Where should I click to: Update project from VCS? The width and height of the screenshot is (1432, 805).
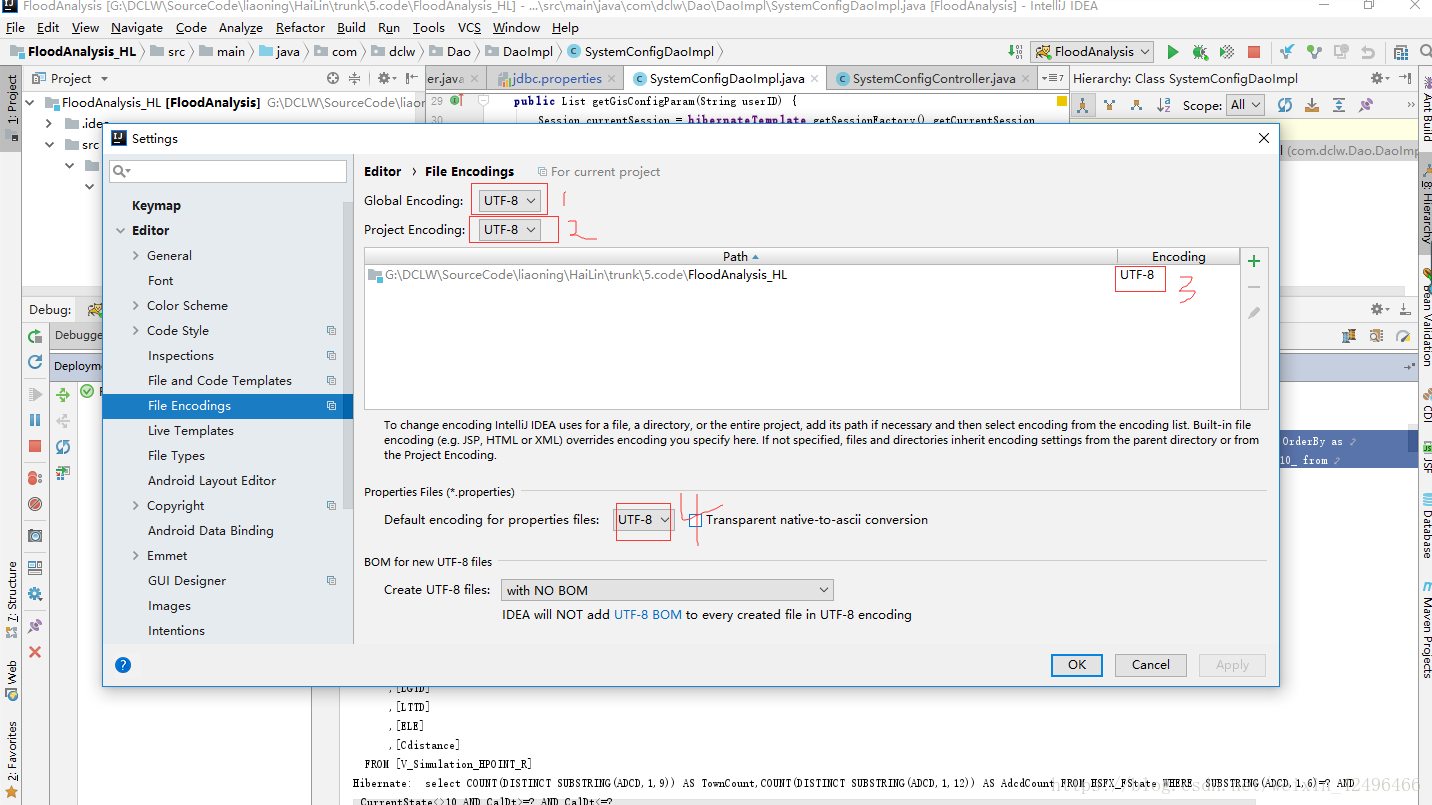[x=1288, y=52]
